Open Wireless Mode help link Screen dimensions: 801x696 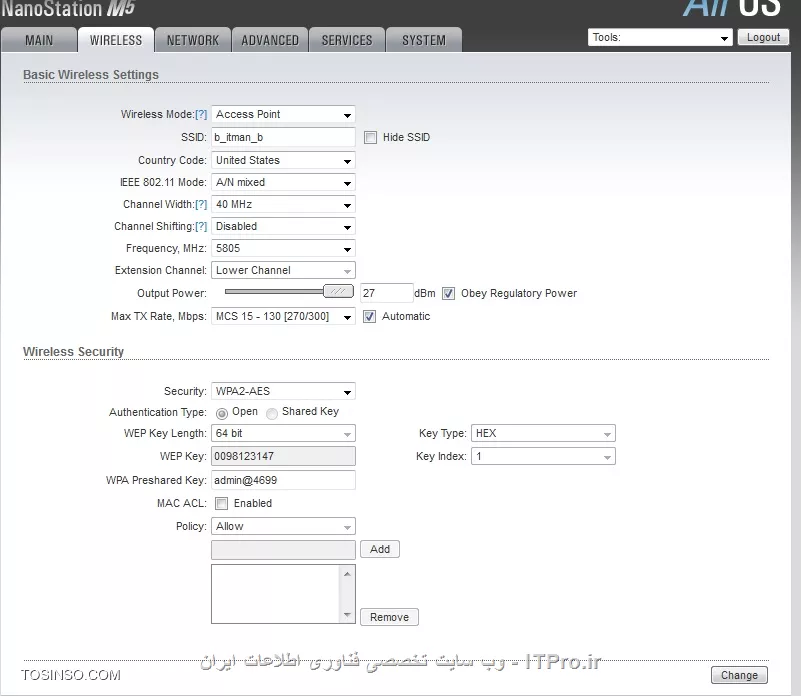click(x=201, y=114)
